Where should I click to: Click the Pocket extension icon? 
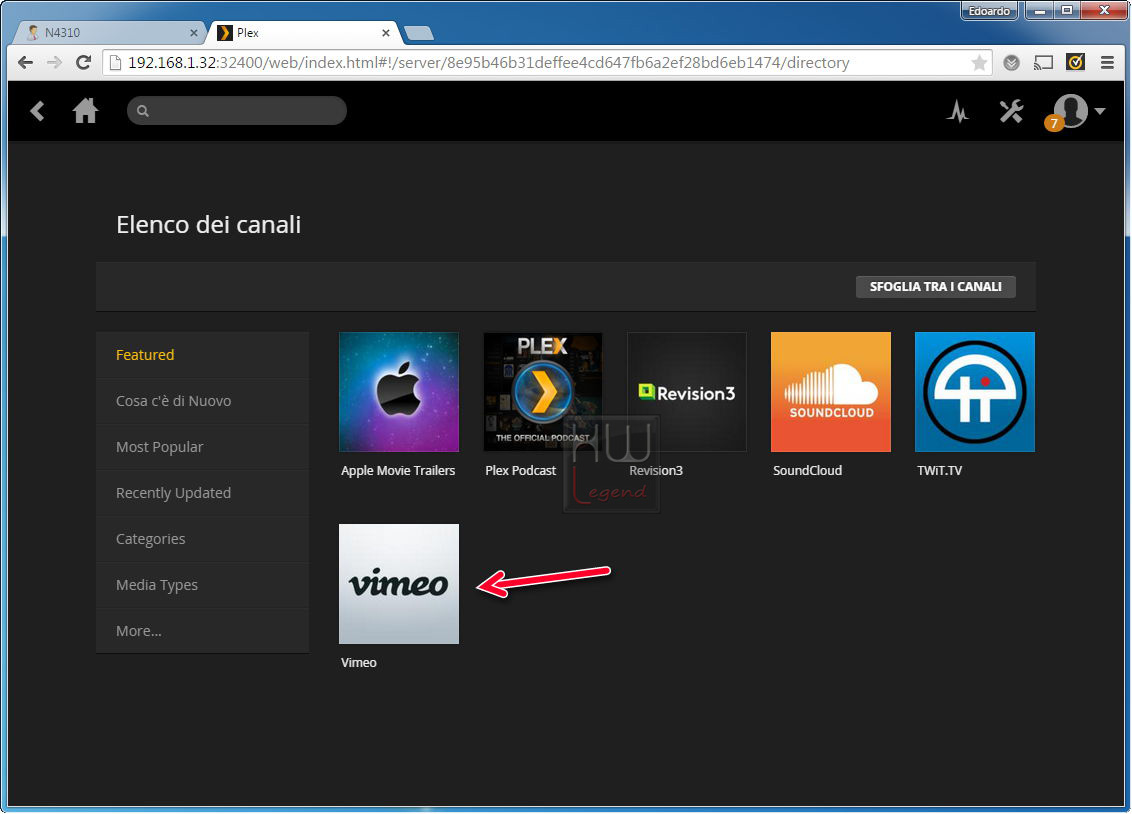[x=1011, y=63]
